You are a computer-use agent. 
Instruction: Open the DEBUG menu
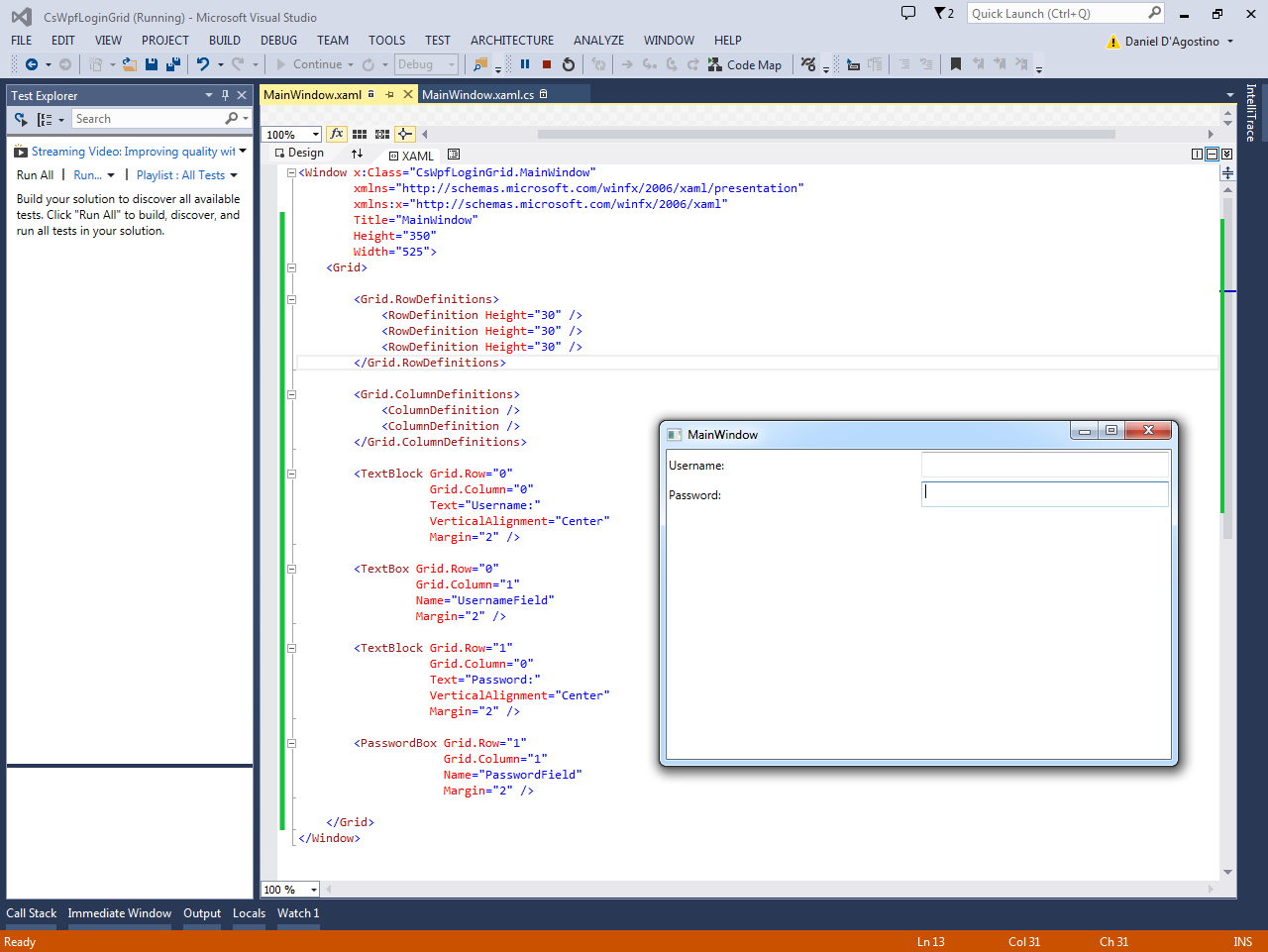(278, 41)
